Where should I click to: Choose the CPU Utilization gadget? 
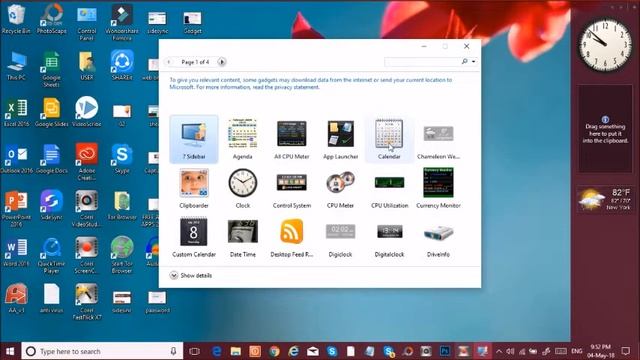click(x=389, y=188)
